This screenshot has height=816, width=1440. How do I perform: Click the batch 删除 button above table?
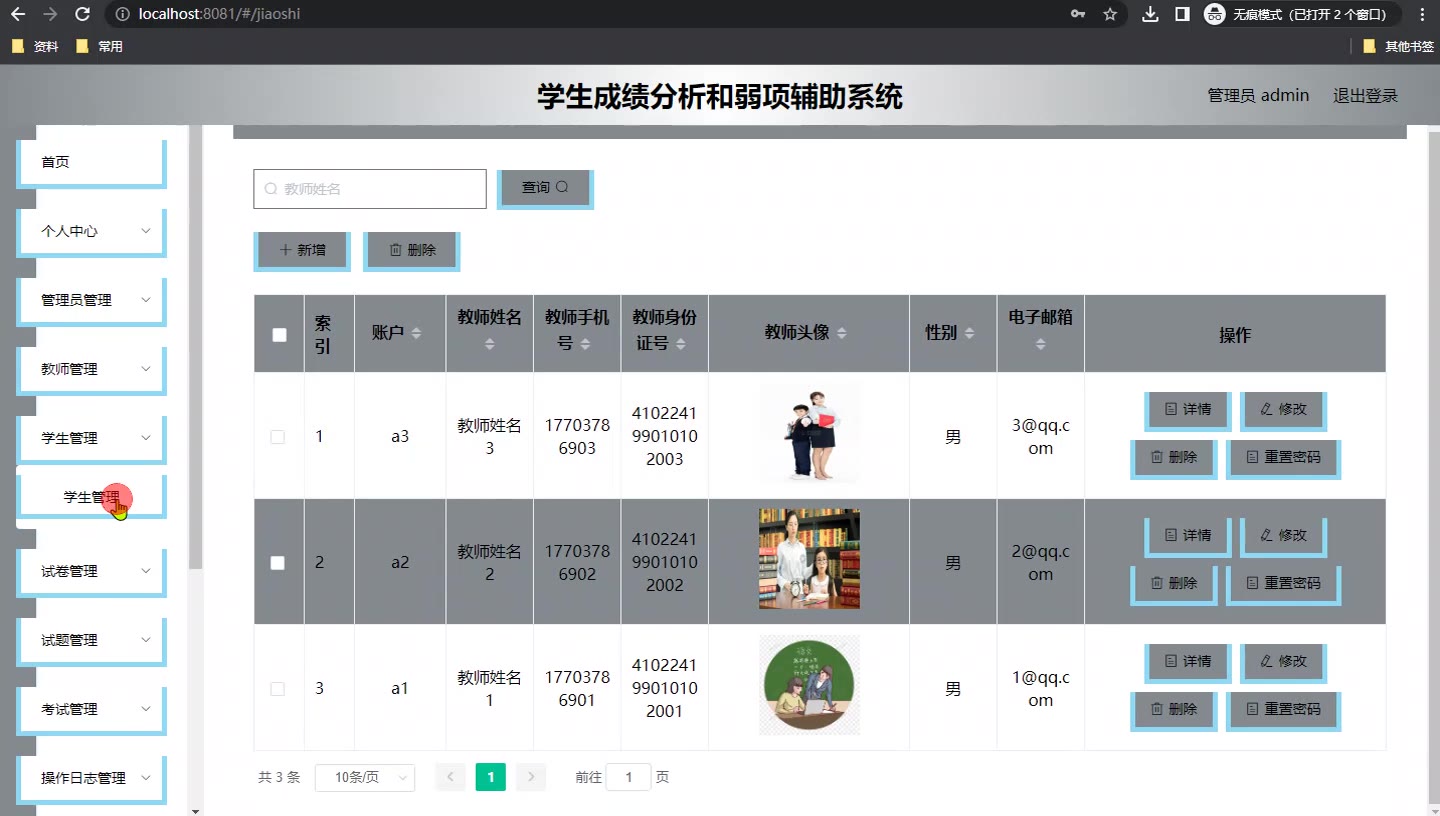click(412, 250)
